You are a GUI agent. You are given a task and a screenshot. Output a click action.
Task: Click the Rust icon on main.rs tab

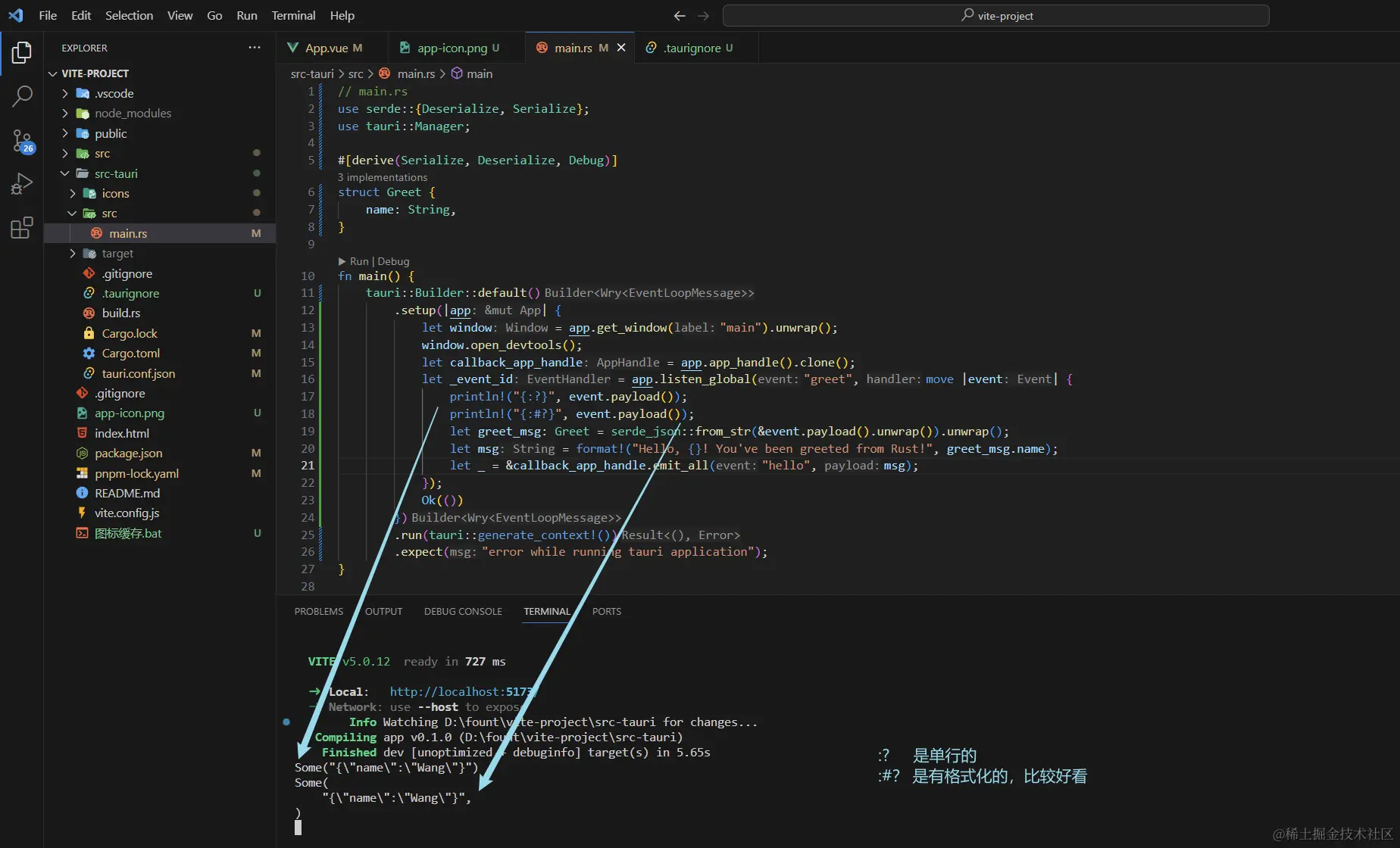click(x=542, y=48)
